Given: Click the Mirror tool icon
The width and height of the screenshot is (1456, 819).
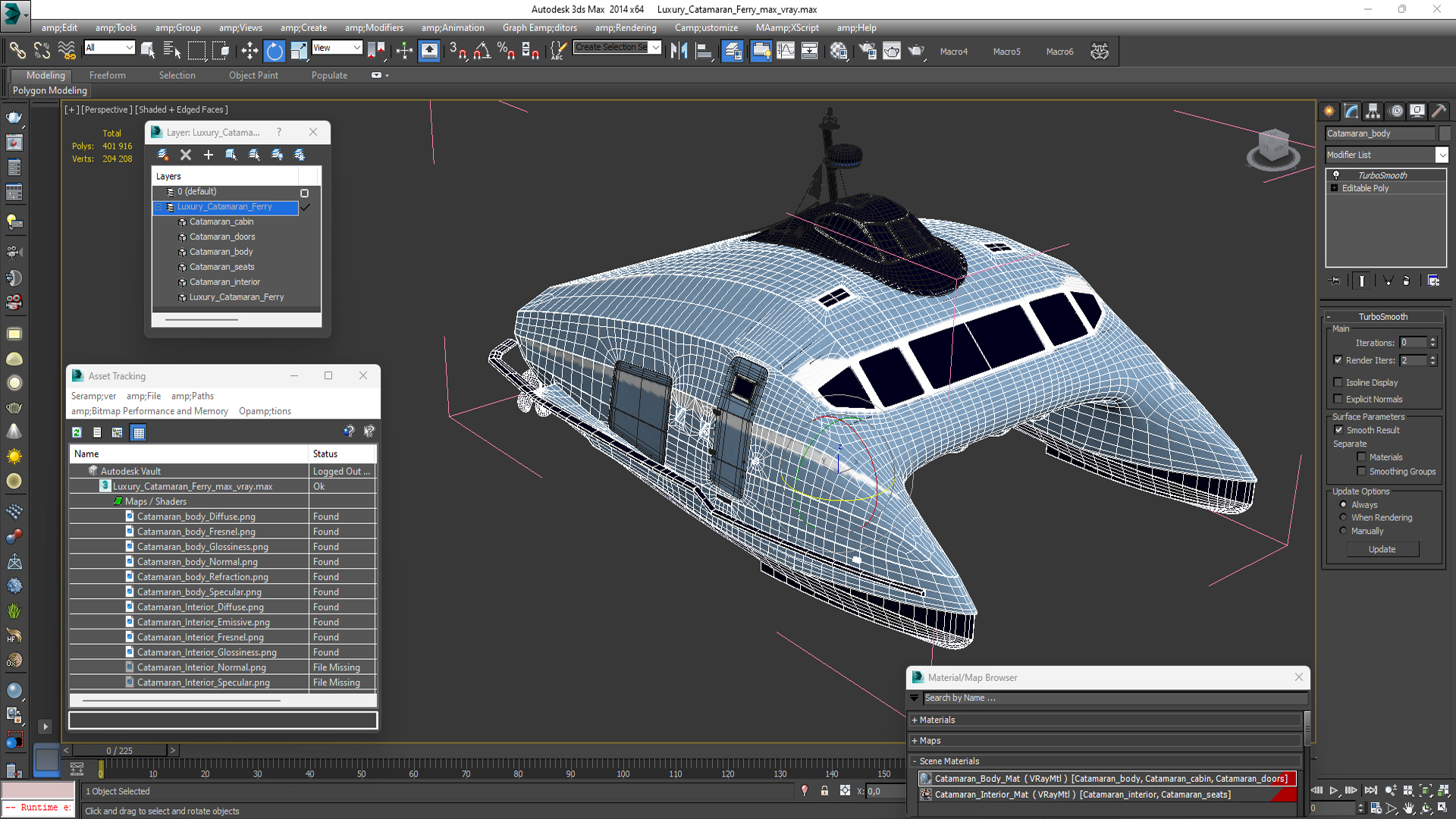Looking at the screenshot, I should pos(679,51).
